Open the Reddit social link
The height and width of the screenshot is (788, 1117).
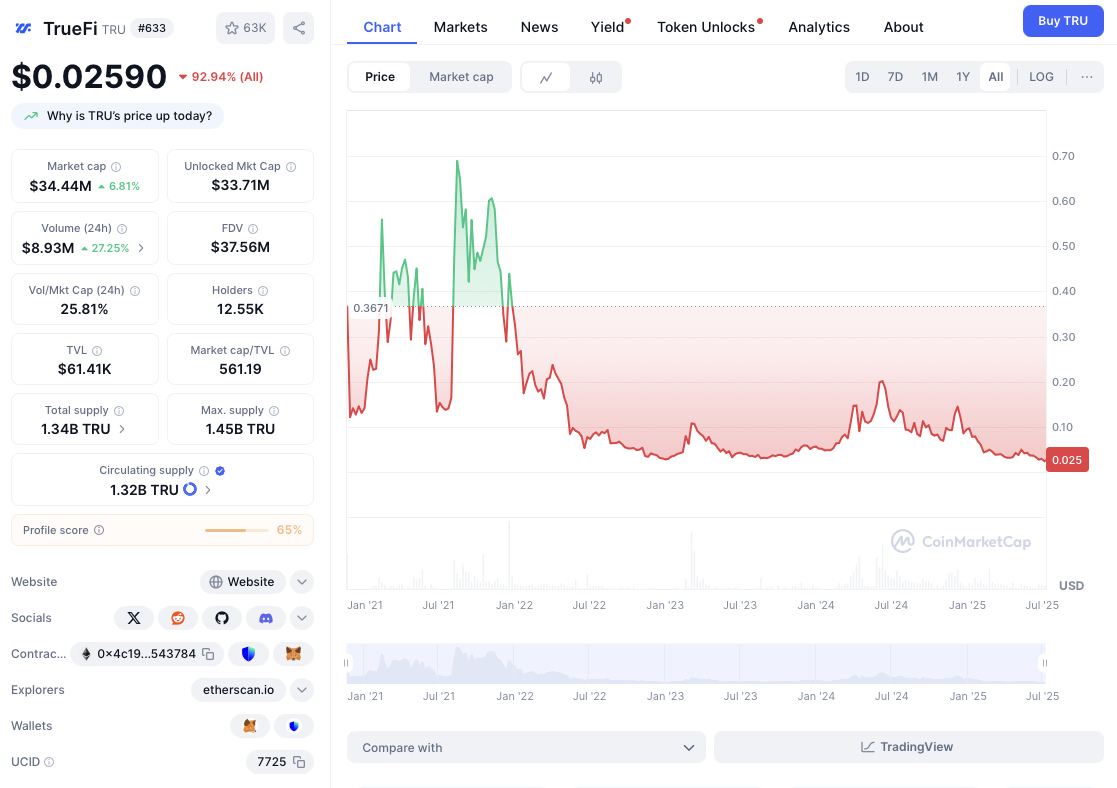[178, 618]
